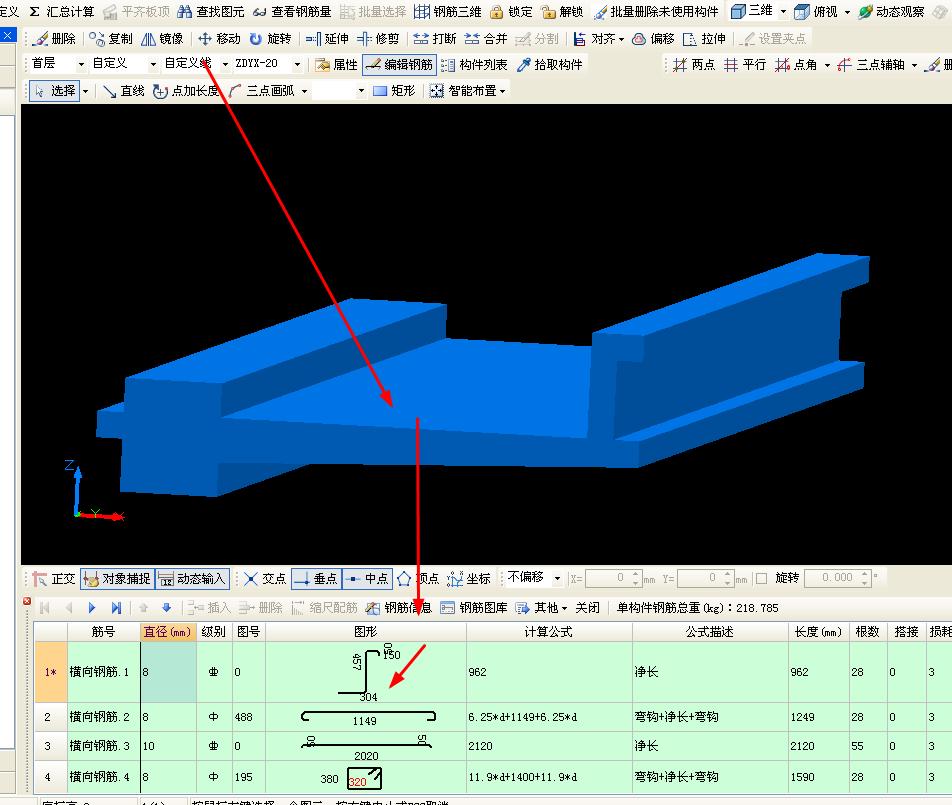Select the 打断 break tool

435,39
